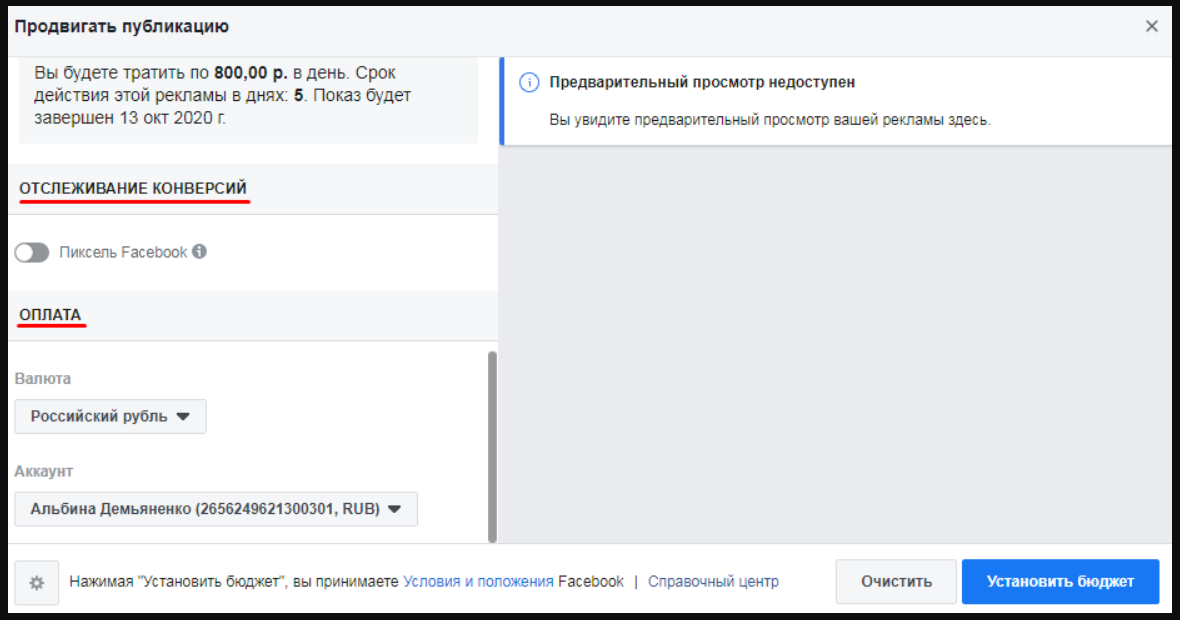The width and height of the screenshot is (1180, 620).
Task: Click the Установить бюджет button
Action: (1059, 581)
